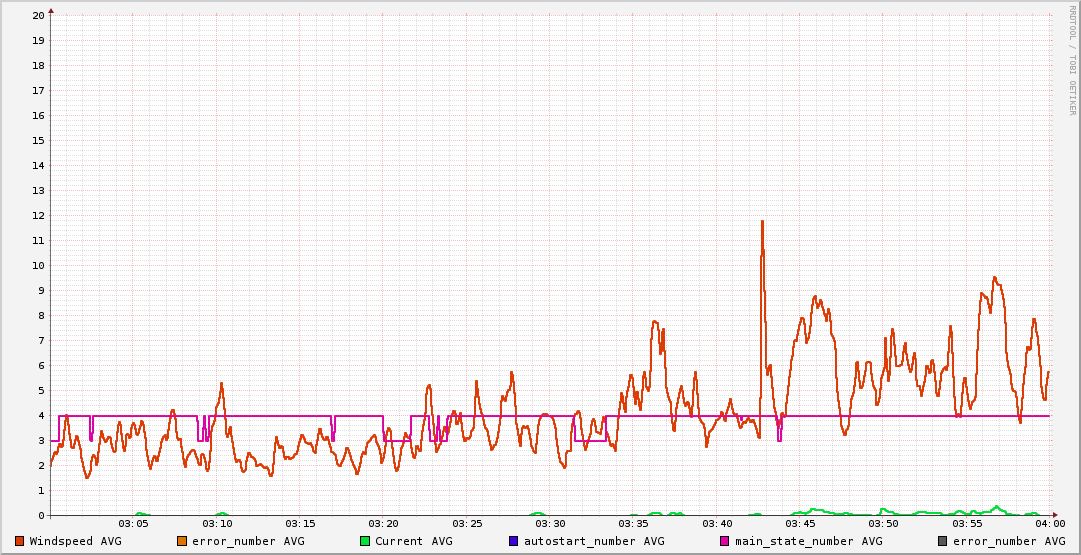This screenshot has height=555, width=1081.
Task: Click the orange error_number legend swatch
Action: click(182, 541)
